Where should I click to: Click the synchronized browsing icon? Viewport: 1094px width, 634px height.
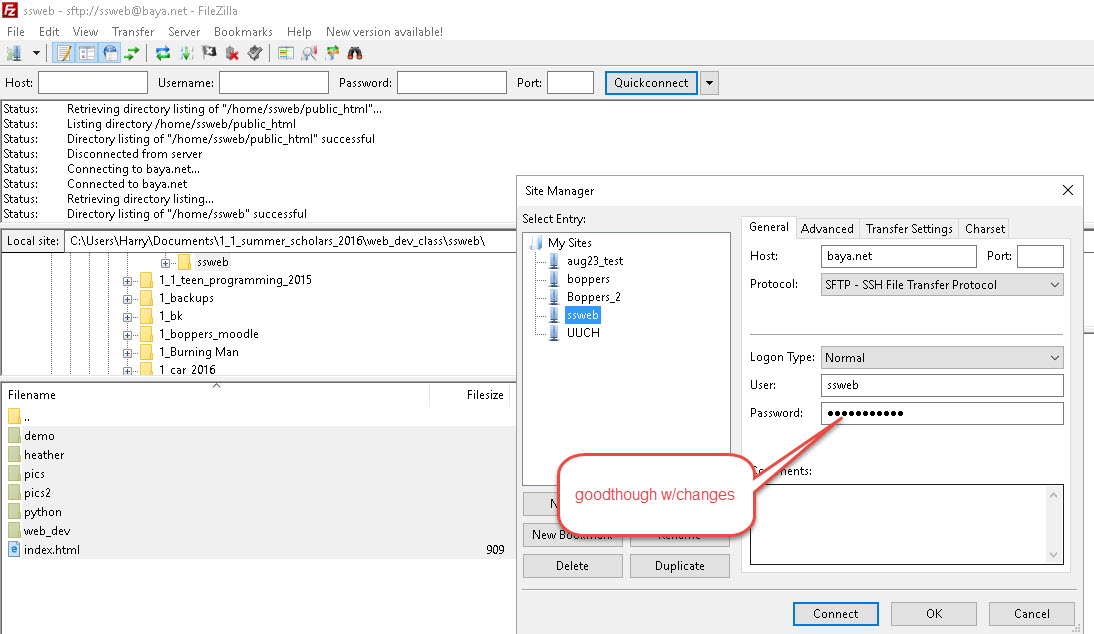(x=332, y=53)
